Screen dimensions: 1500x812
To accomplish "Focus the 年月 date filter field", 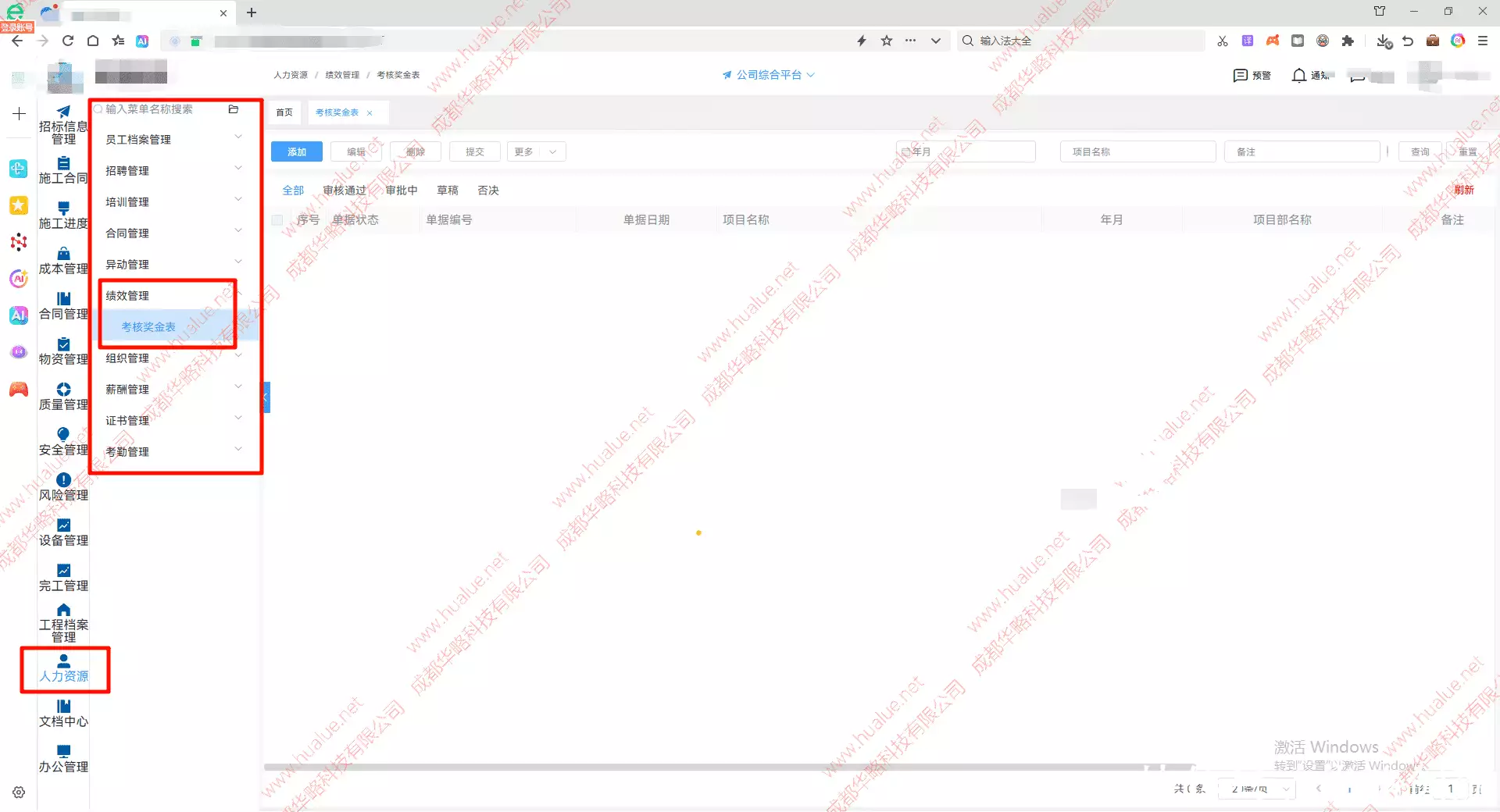I will (x=966, y=151).
